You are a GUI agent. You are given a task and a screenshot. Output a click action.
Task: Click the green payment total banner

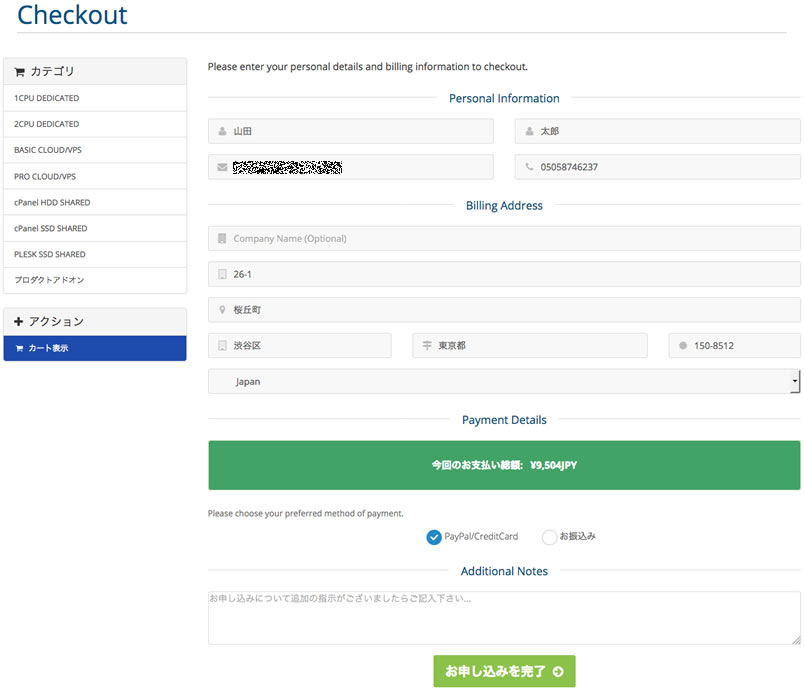click(x=504, y=465)
